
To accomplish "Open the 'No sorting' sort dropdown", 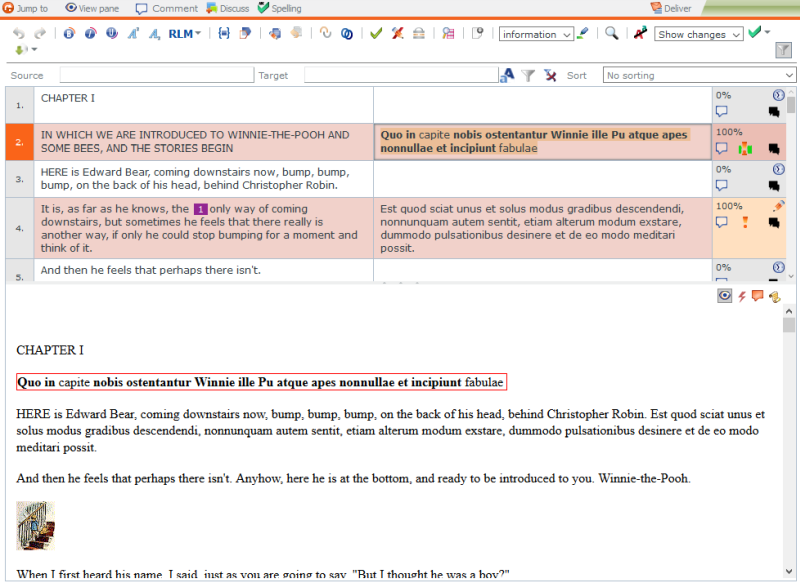I will [699, 75].
